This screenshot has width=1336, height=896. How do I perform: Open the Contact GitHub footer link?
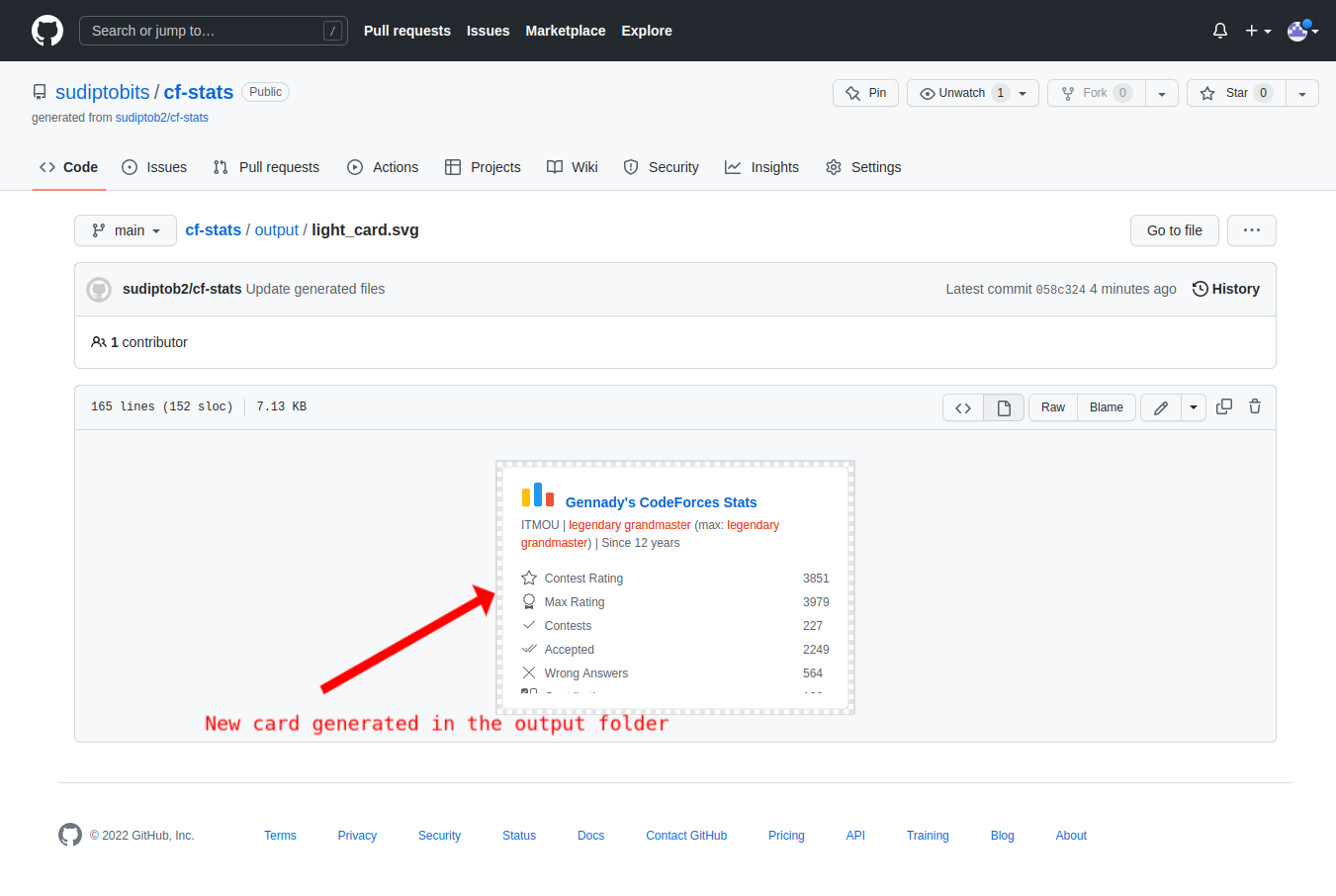click(686, 836)
